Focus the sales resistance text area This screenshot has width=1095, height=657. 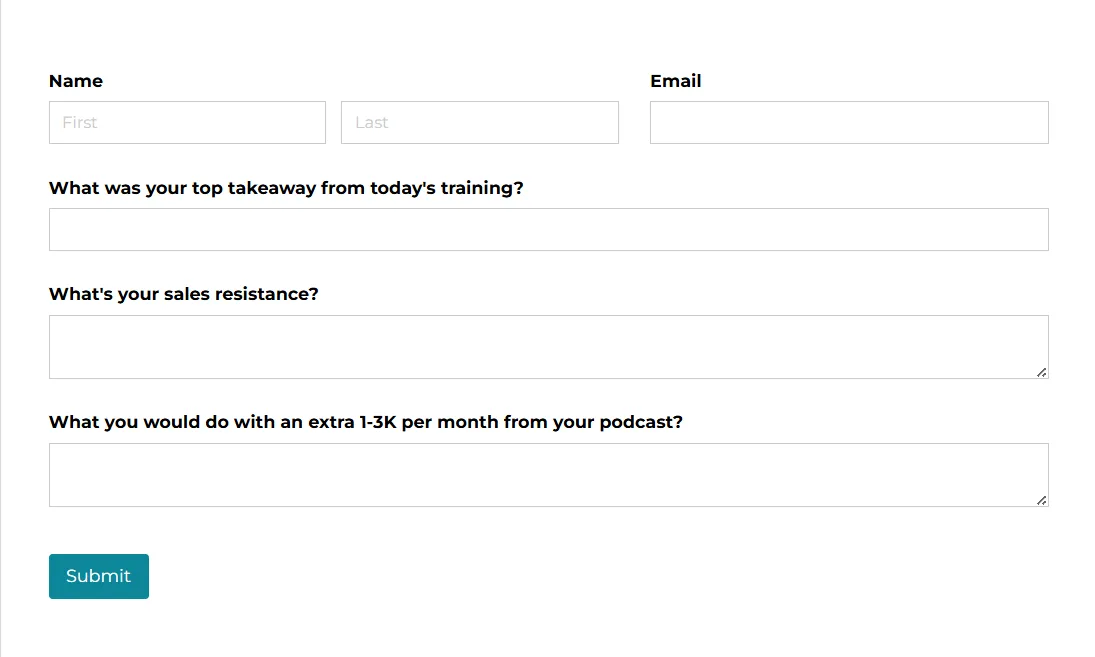pyautogui.click(x=548, y=347)
